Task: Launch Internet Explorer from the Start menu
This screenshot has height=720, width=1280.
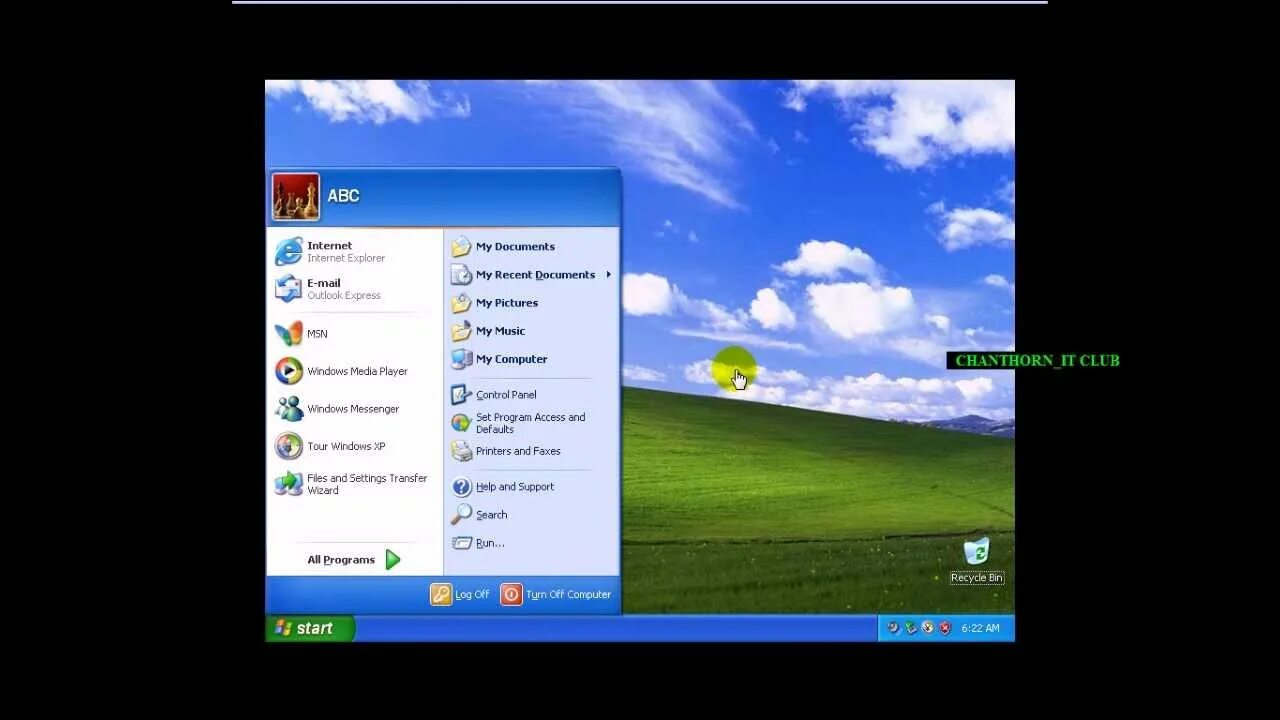Action: [331, 250]
